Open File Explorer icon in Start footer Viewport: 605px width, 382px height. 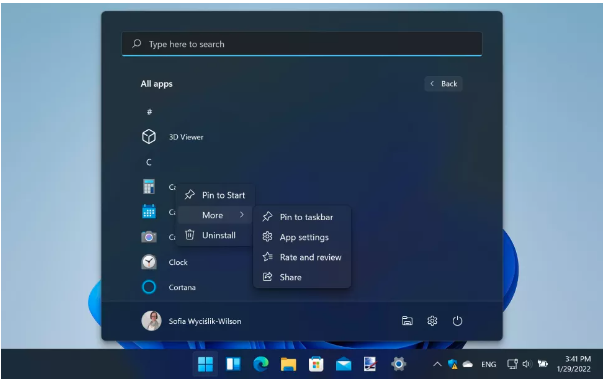click(407, 321)
